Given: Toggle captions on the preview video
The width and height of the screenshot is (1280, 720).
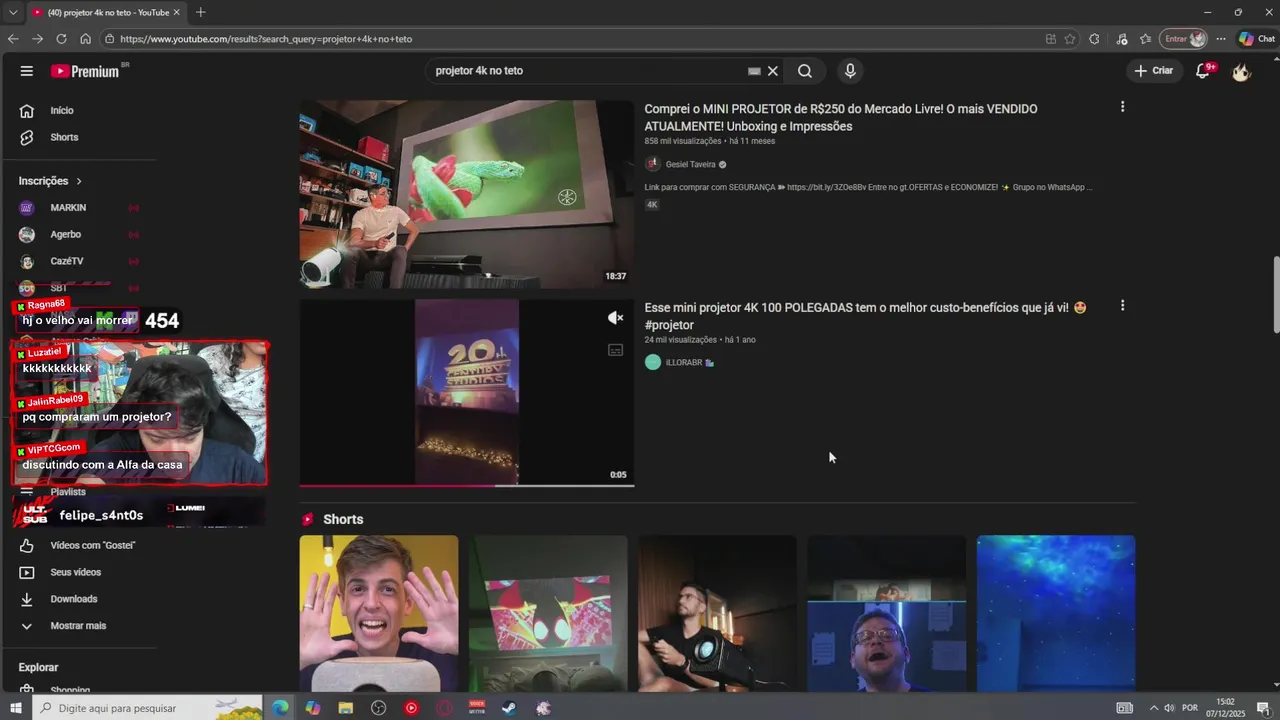Looking at the screenshot, I should click(616, 350).
